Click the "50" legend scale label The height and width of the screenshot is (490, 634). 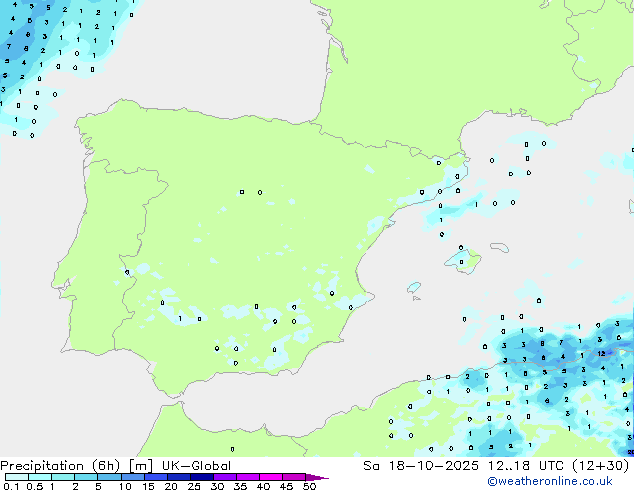click(309, 486)
